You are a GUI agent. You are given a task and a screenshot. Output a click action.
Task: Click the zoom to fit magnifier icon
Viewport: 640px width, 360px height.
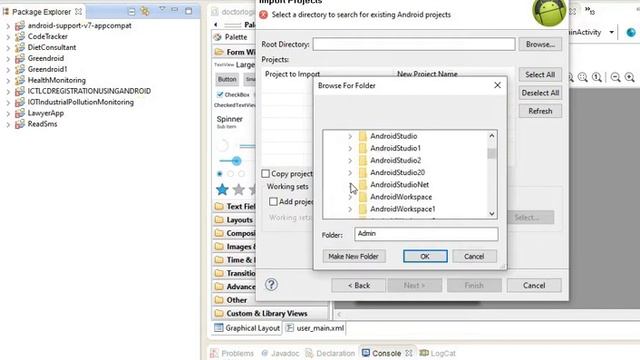click(x=582, y=77)
